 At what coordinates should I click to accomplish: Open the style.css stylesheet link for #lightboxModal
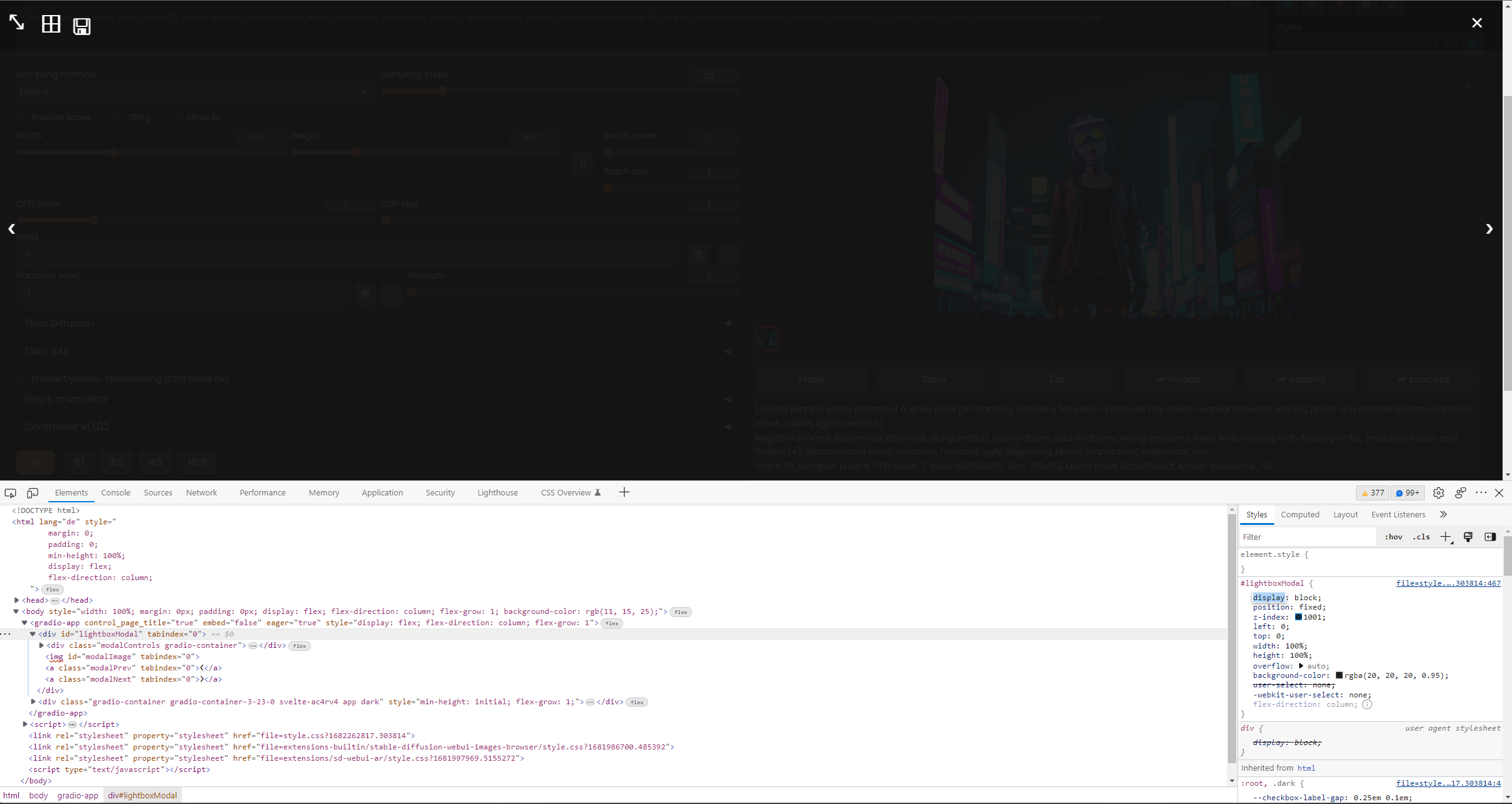pyautogui.click(x=1447, y=583)
